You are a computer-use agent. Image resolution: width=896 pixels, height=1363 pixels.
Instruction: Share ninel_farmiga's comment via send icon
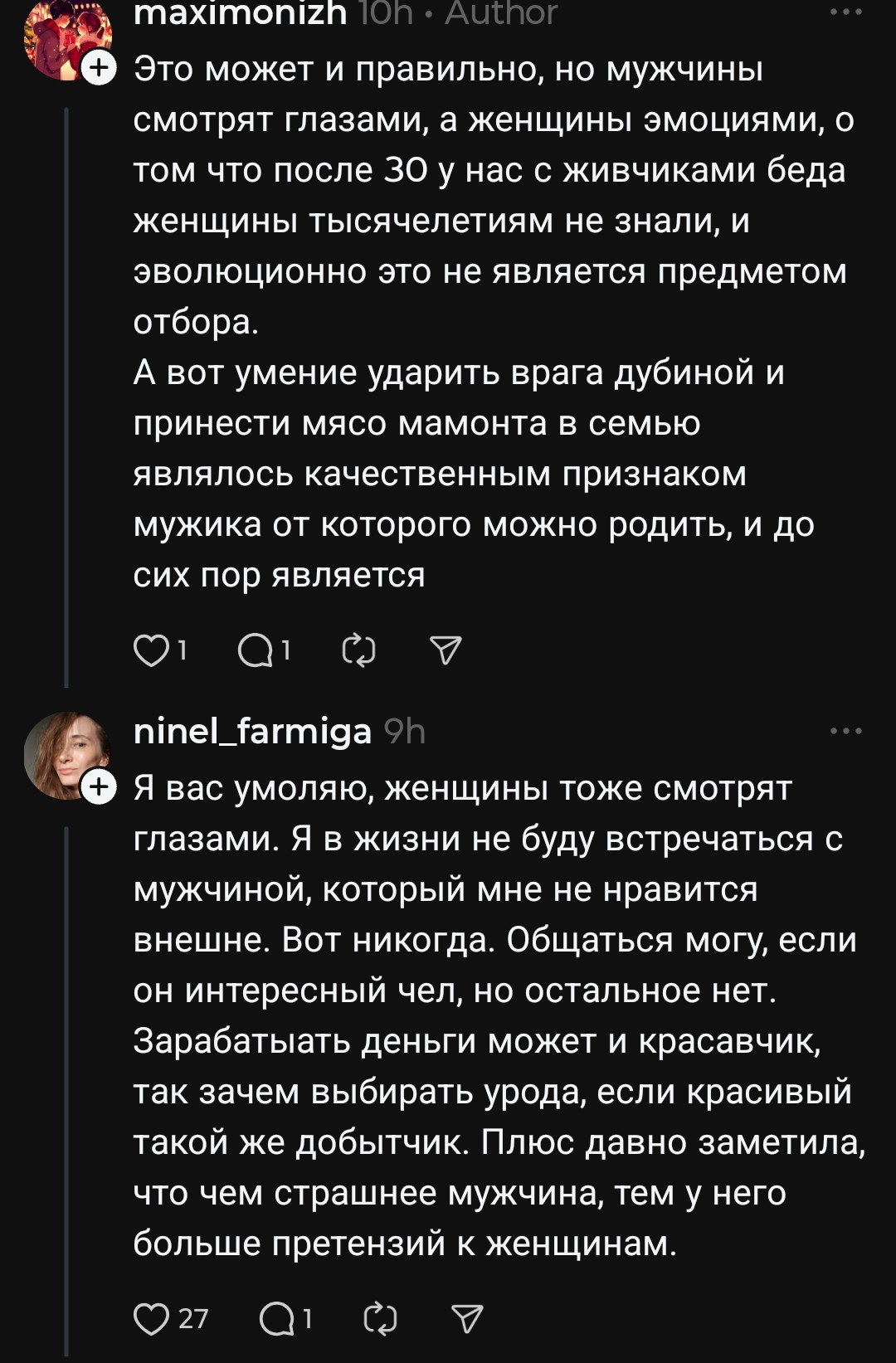click(467, 1318)
